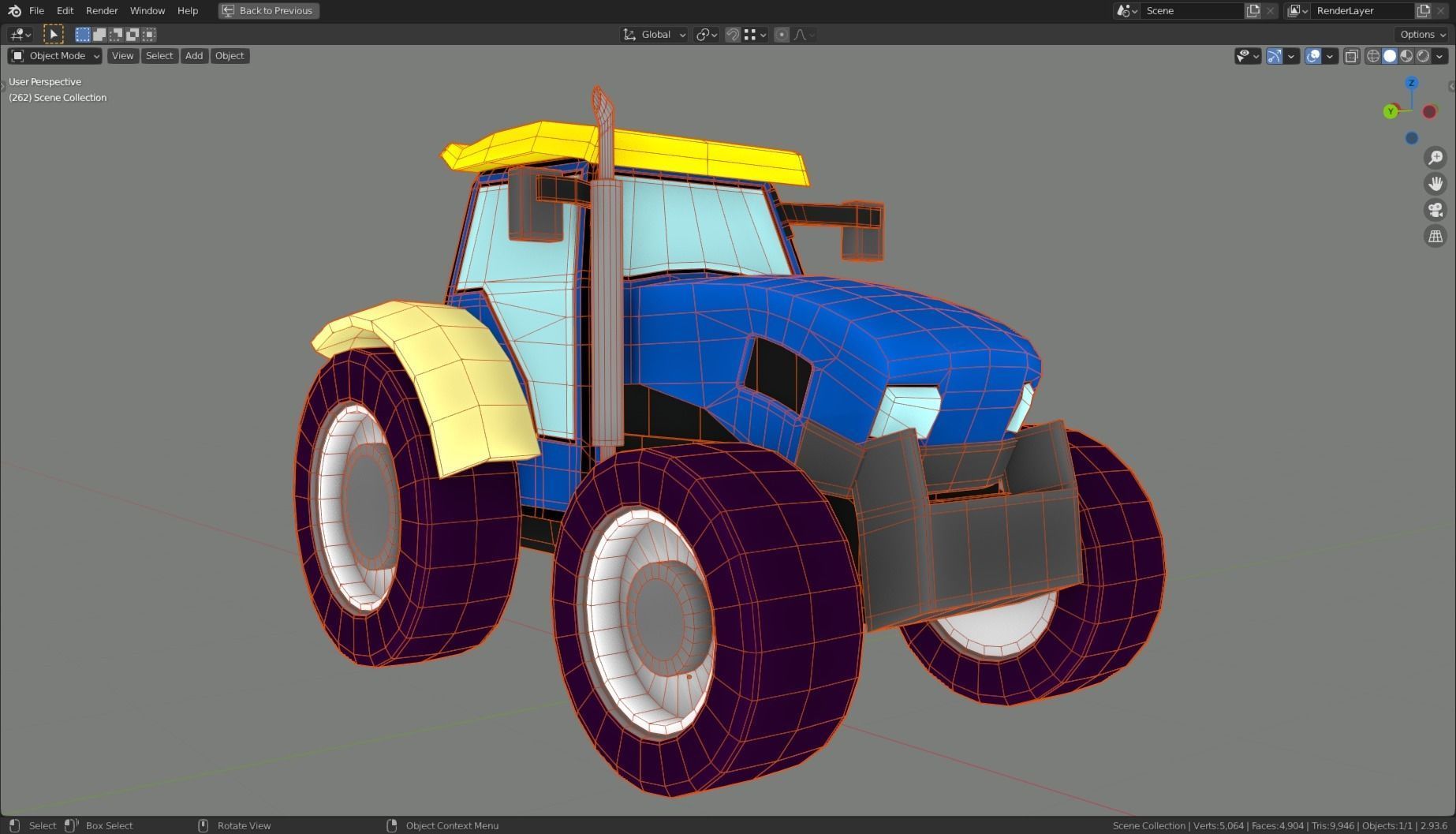Open the View menu in viewport header
The height and width of the screenshot is (834, 1456).
(122, 55)
